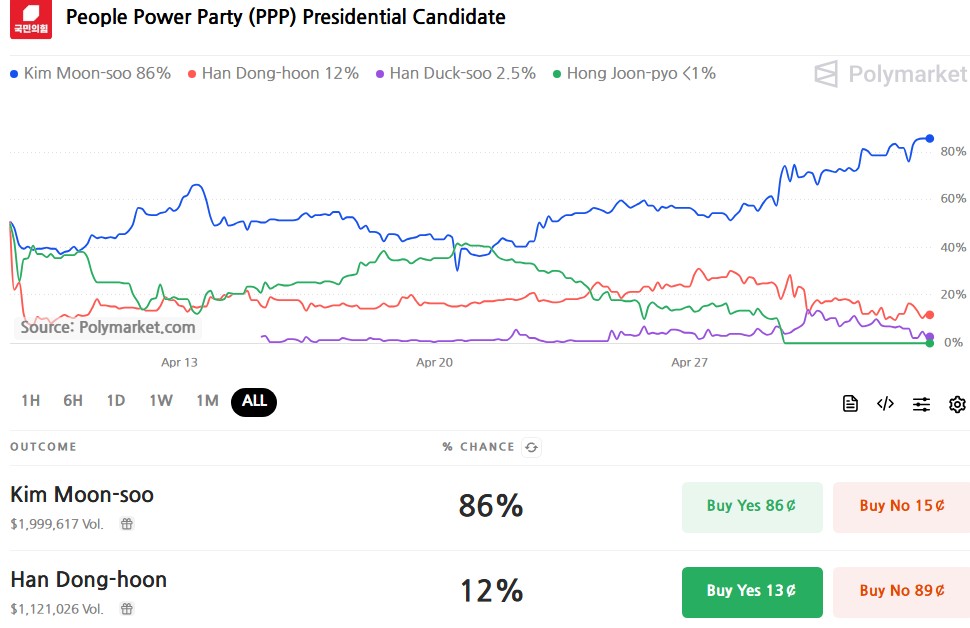The image size is (970, 628).
Task: Click the People Power Party logo
Action: click(x=31, y=20)
